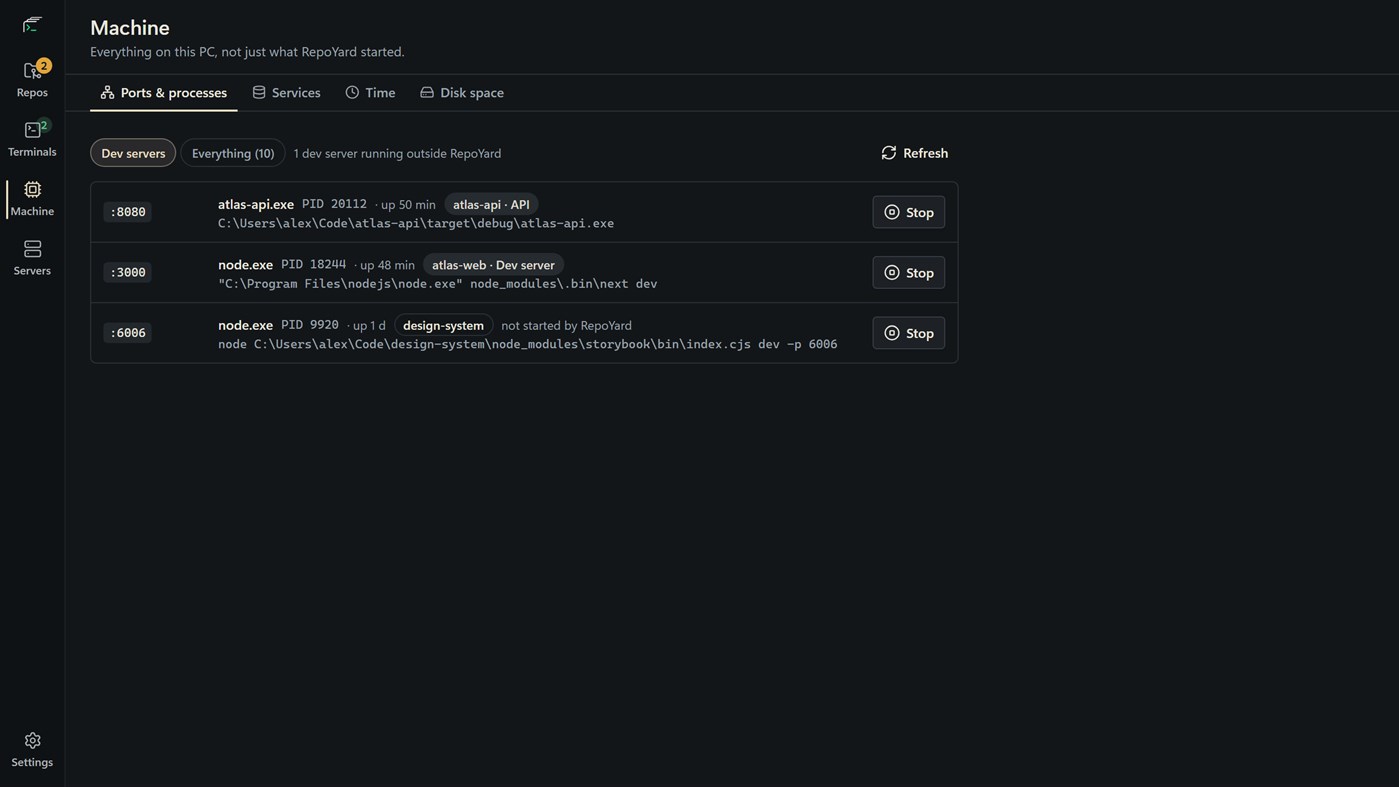Stop node.exe on port 3000
Viewport: 1399px width, 787px height.
point(909,272)
